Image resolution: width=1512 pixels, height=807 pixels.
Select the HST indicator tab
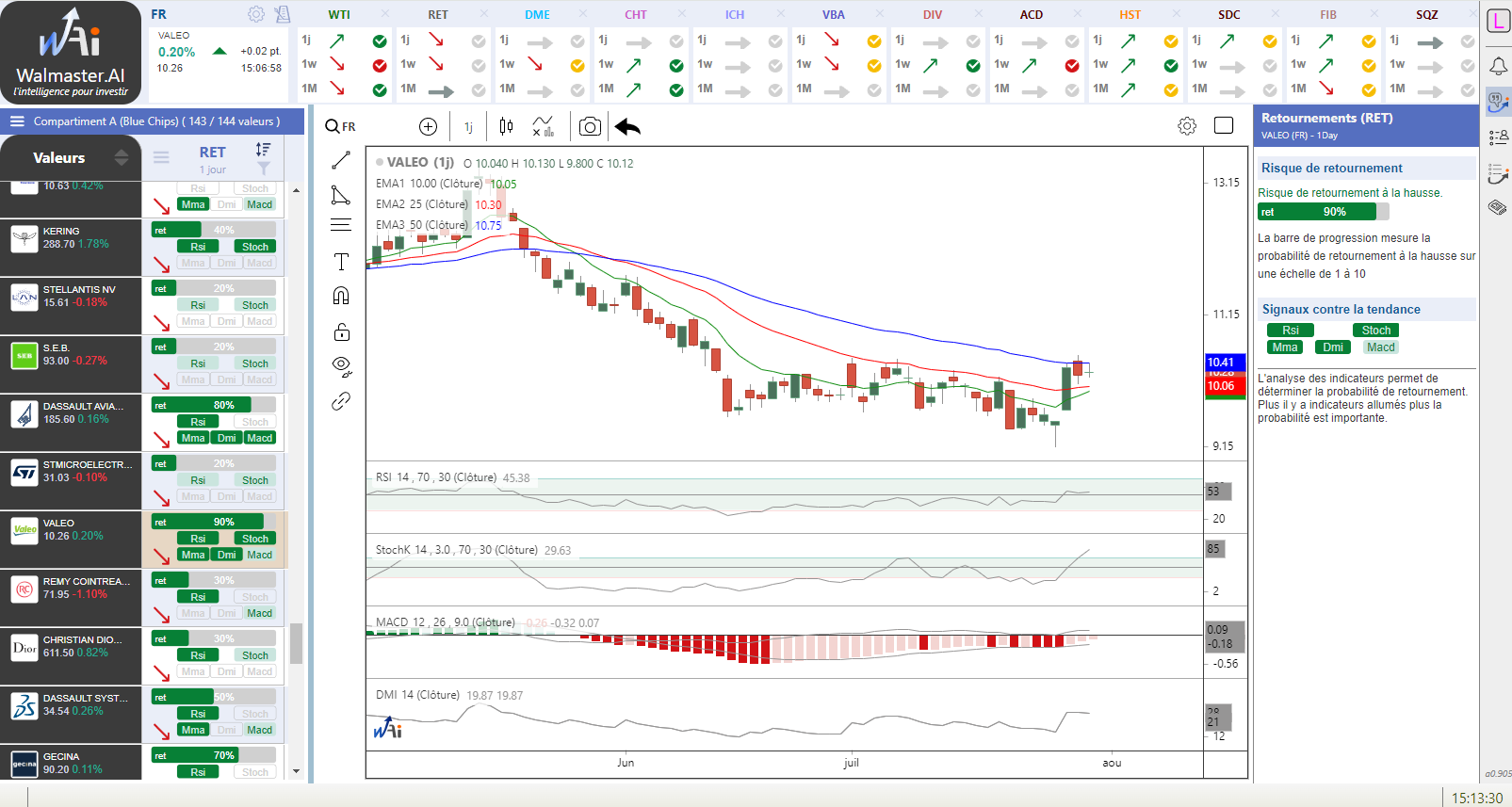click(x=1130, y=15)
